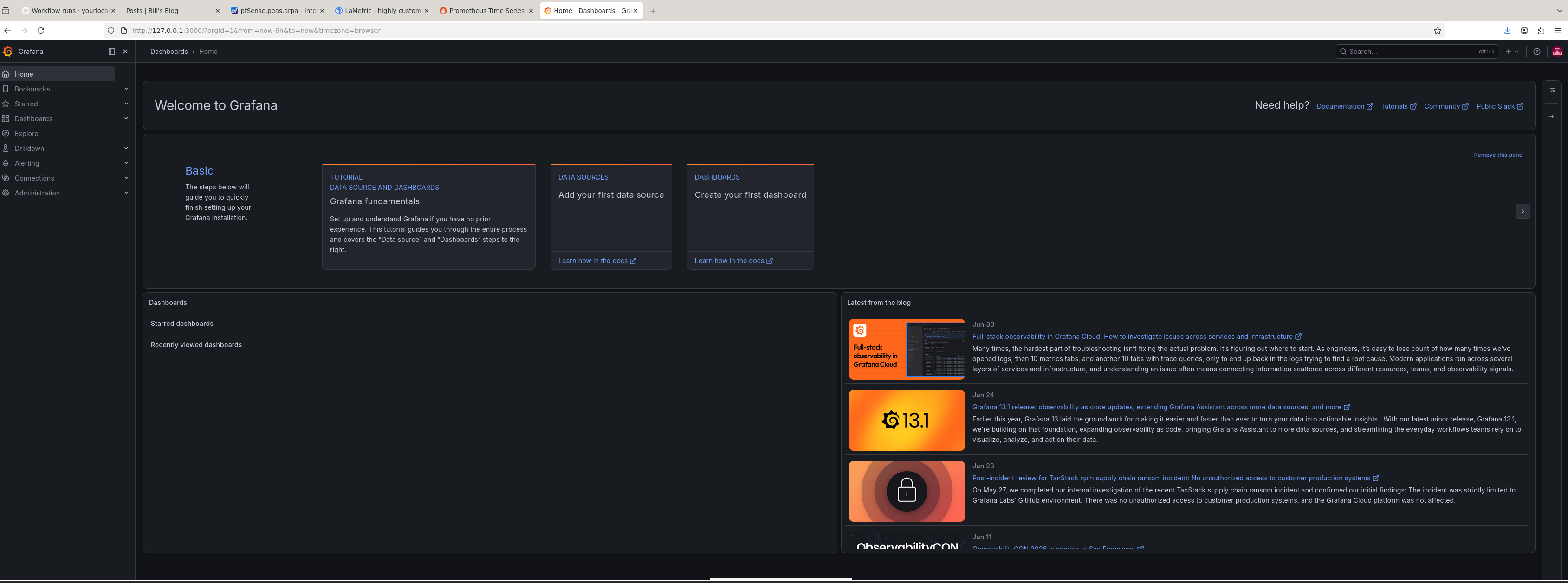The height and width of the screenshot is (583, 1568).
Task: Click the Full-stack observability blog thumbnail
Action: click(x=907, y=350)
